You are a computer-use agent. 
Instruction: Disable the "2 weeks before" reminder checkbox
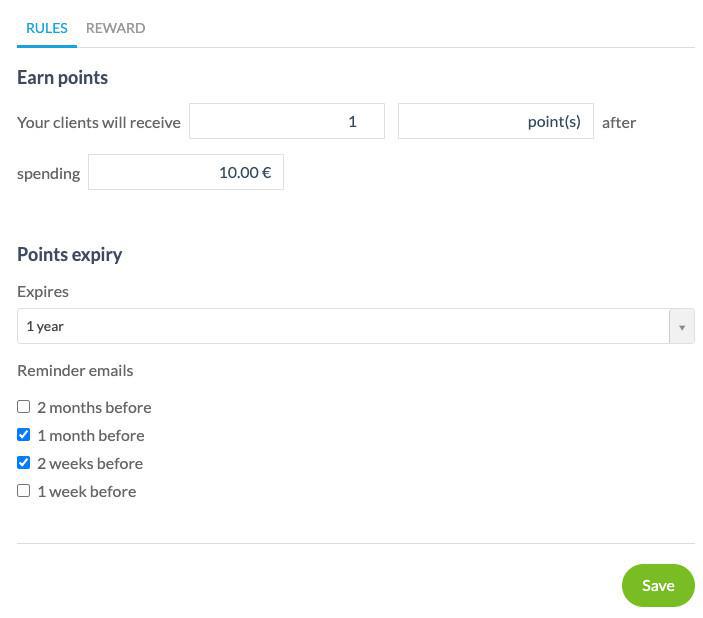tap(24, 463)
